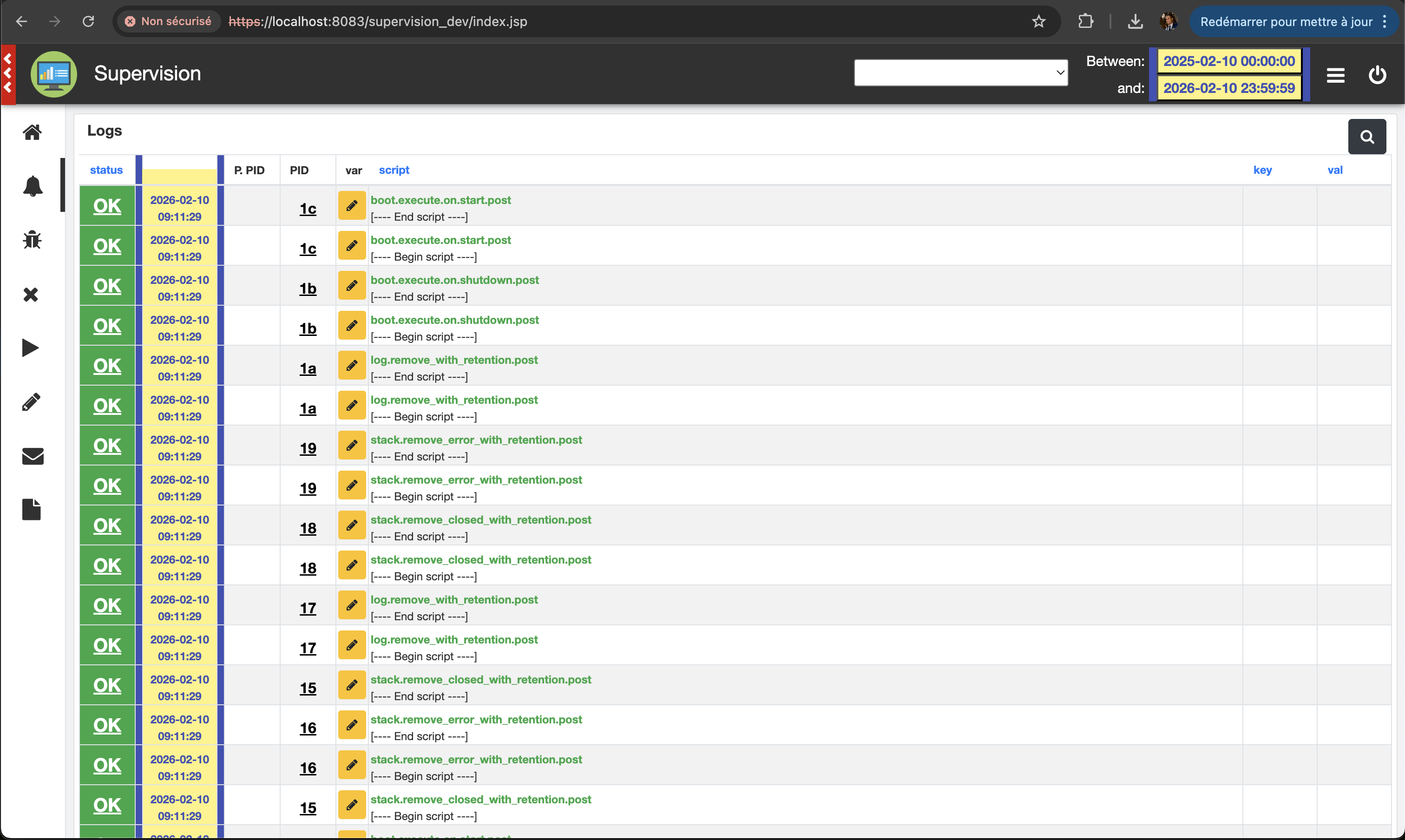The width and height of the screenshot is (1405, 840).
Task: Open the pencil edit sidebar icon
Action: coord(31,402)
